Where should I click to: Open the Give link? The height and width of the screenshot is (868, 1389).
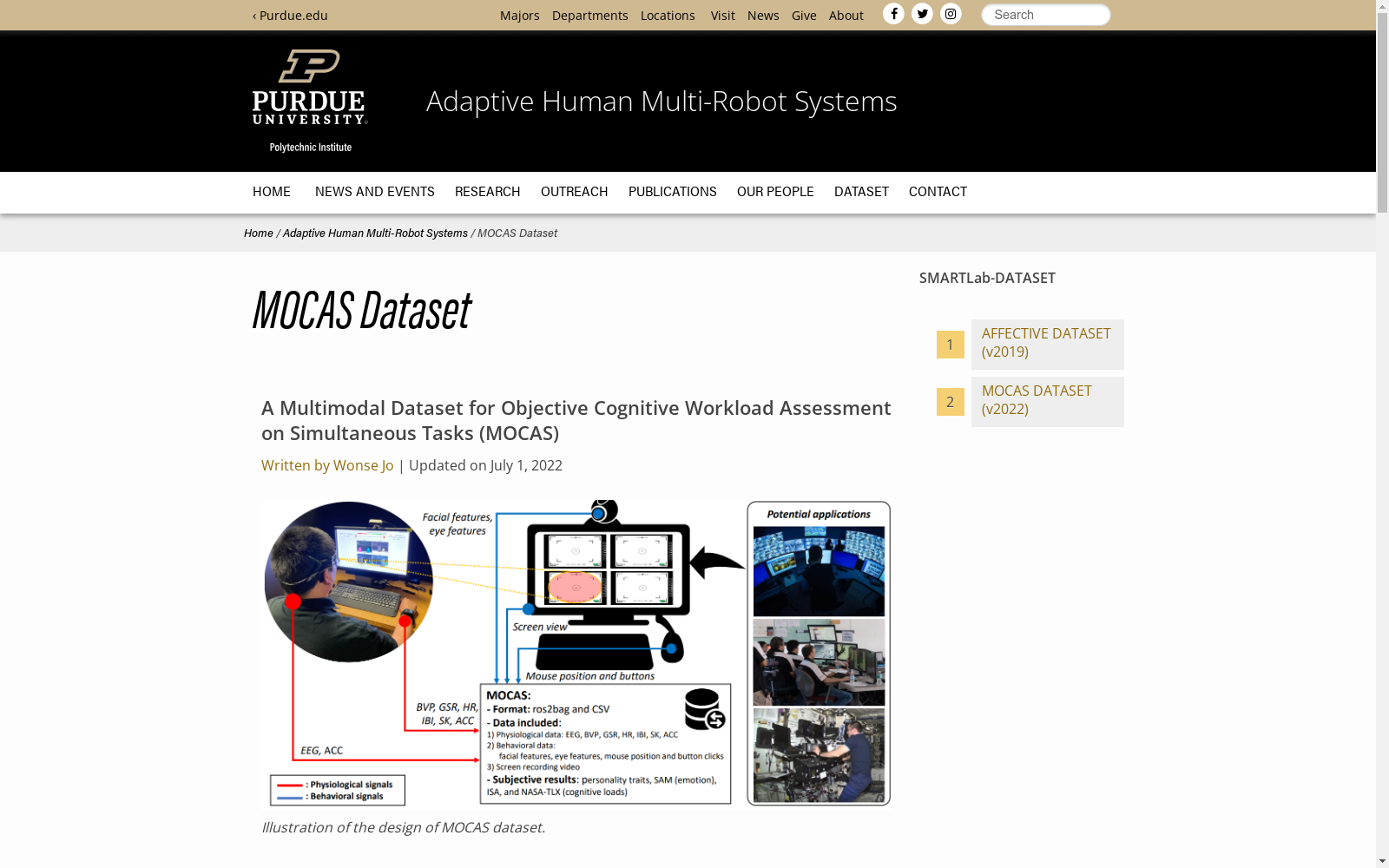804,16
